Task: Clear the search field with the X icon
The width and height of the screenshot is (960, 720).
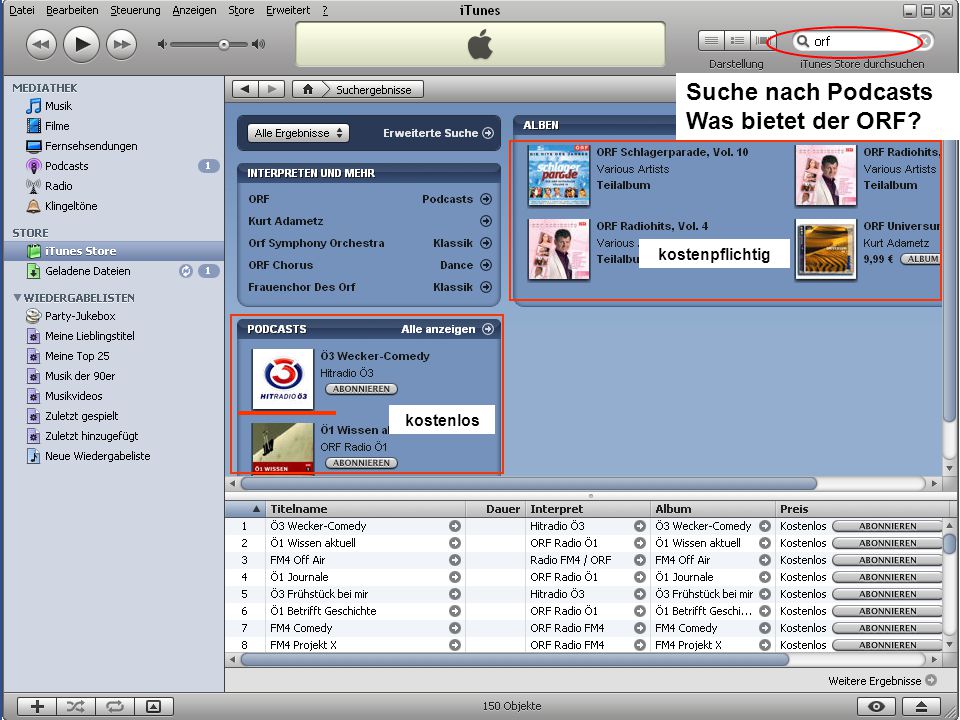Action: [925, 41]
